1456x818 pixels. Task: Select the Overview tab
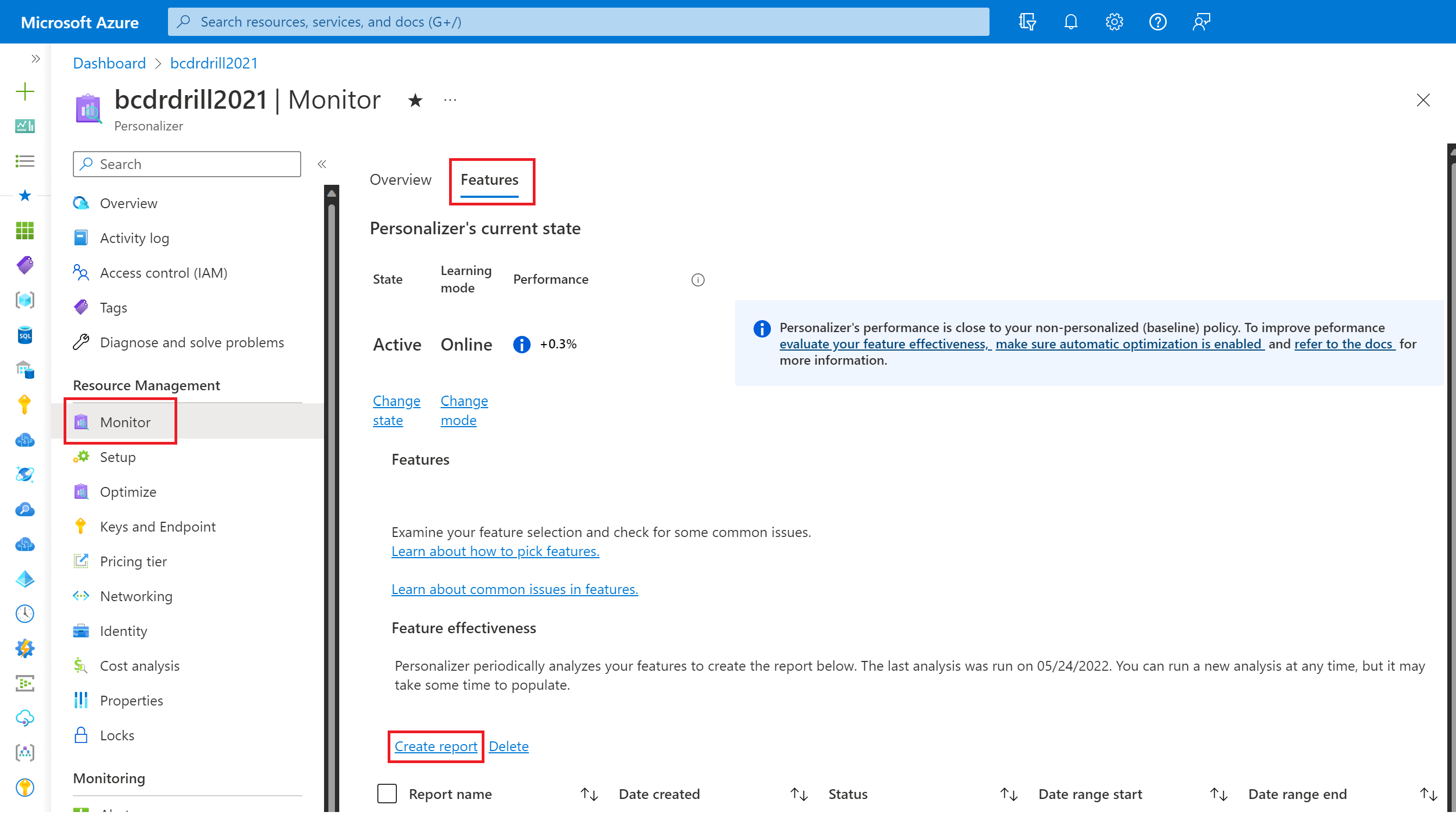[400, 179]
